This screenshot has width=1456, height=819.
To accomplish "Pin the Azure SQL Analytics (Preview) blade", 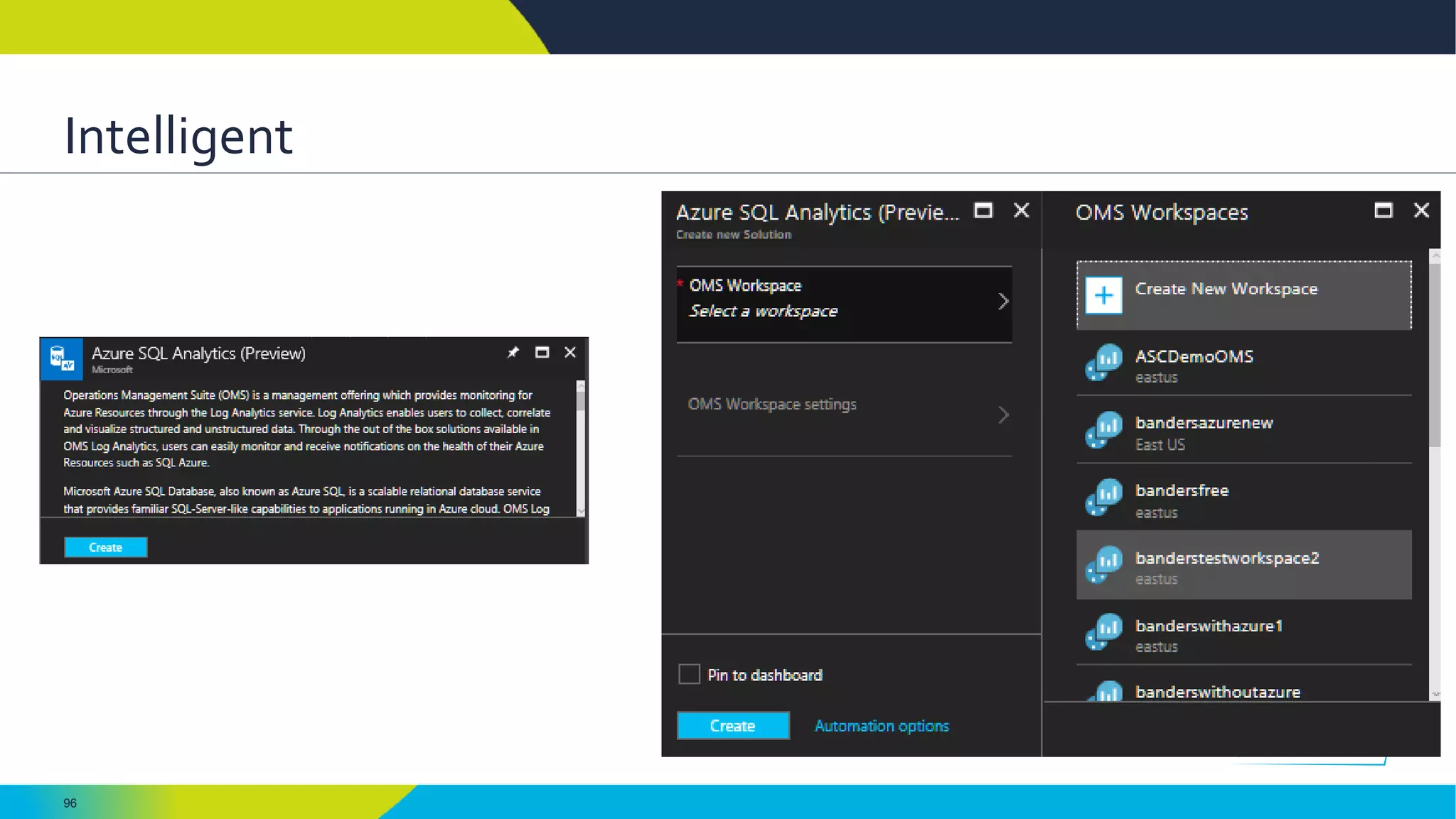I will coord(513,353).
